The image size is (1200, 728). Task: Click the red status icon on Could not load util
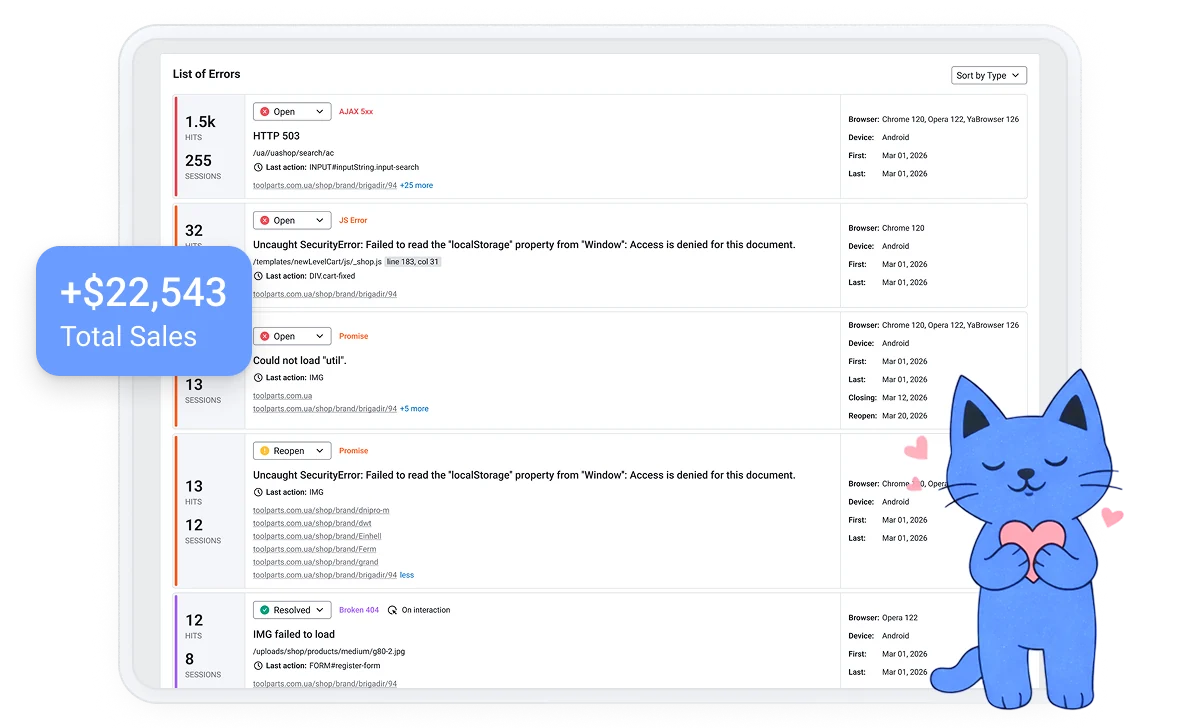[x=264, y=336]
